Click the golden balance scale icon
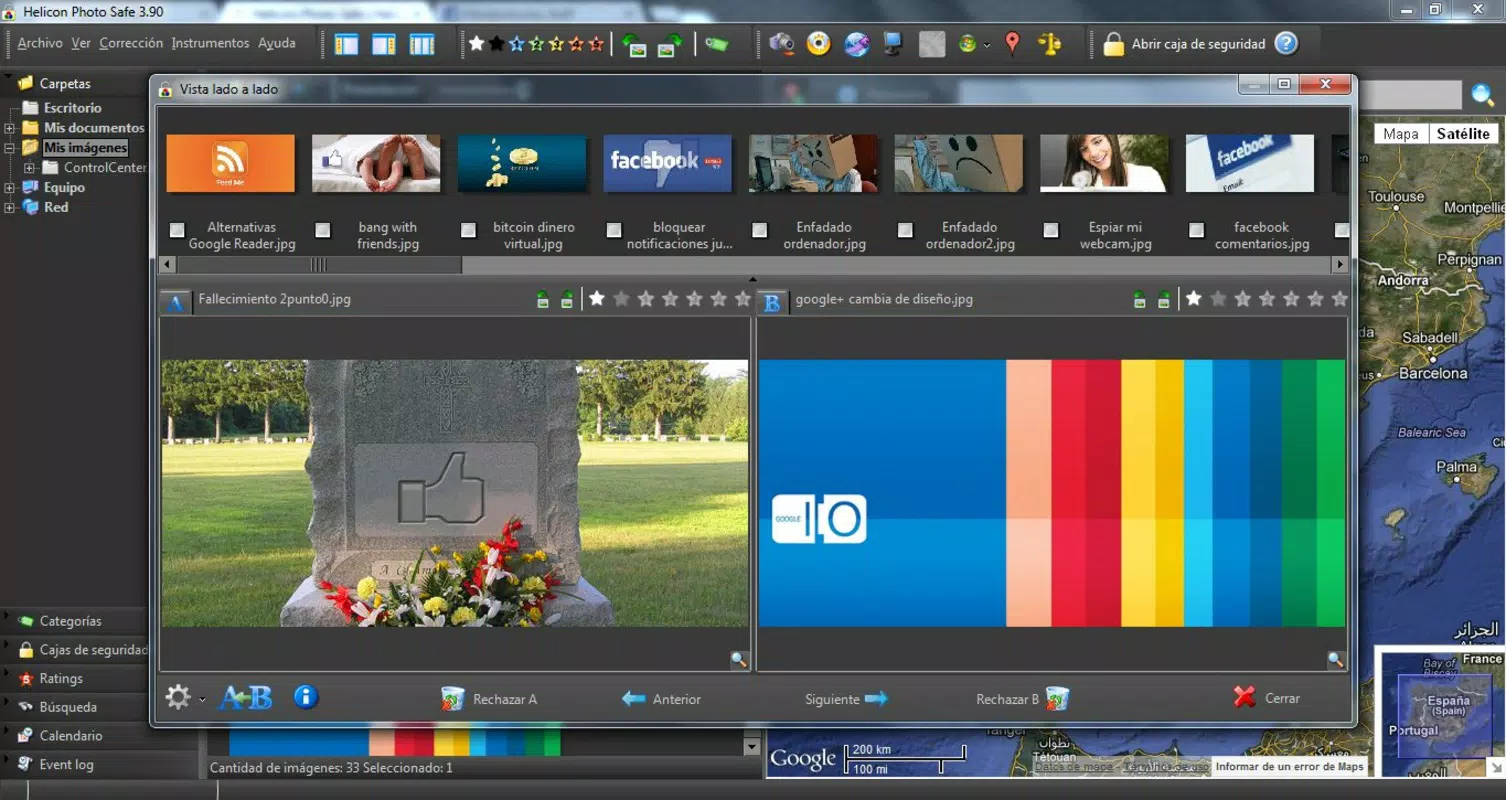The width and height of the screenshot is (1506, 800). point(1050,44)
